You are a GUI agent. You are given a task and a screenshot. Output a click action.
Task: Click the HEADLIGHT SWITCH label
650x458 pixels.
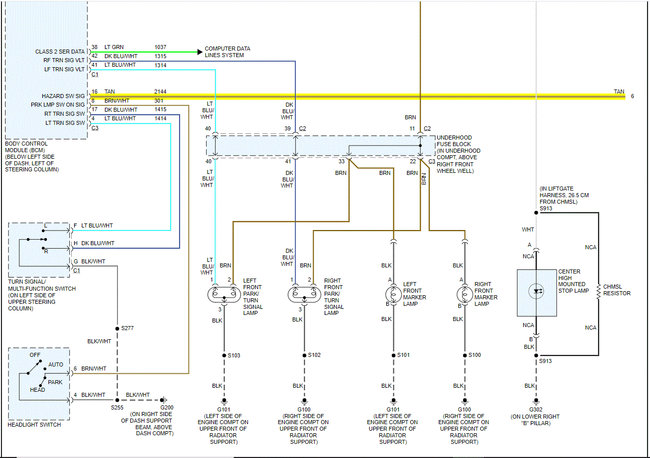[x=34, y=425]
